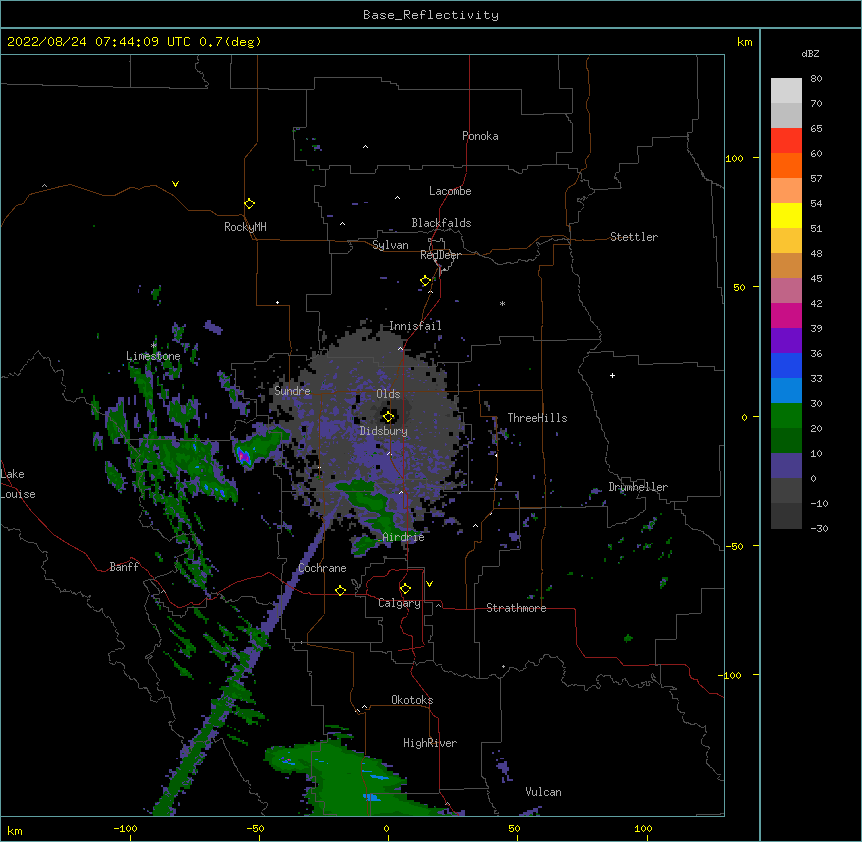Click the RedDeer city label
This screenshot has height=842, width=862.
click(440, 255)
